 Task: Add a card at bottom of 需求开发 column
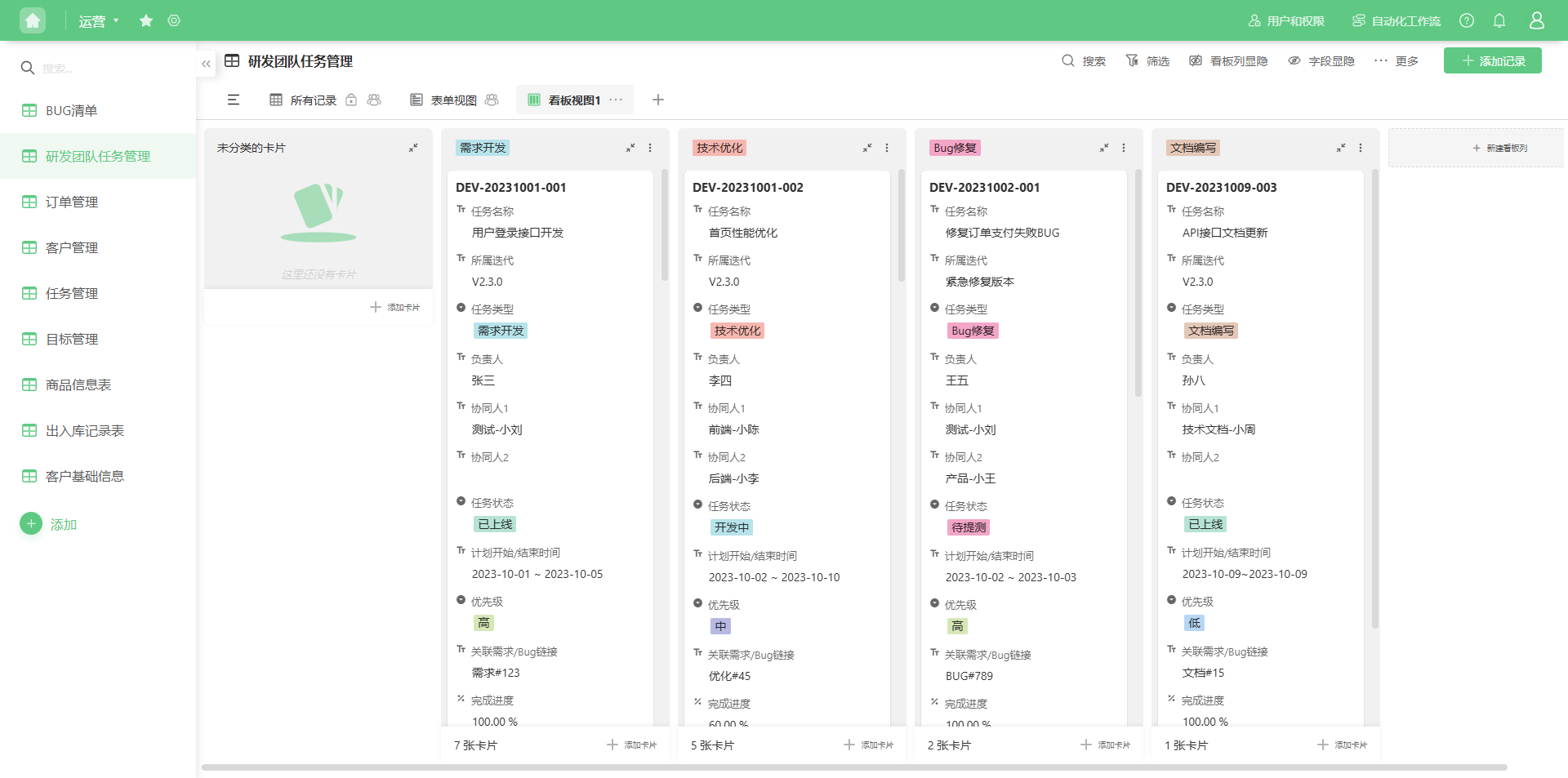632,745
